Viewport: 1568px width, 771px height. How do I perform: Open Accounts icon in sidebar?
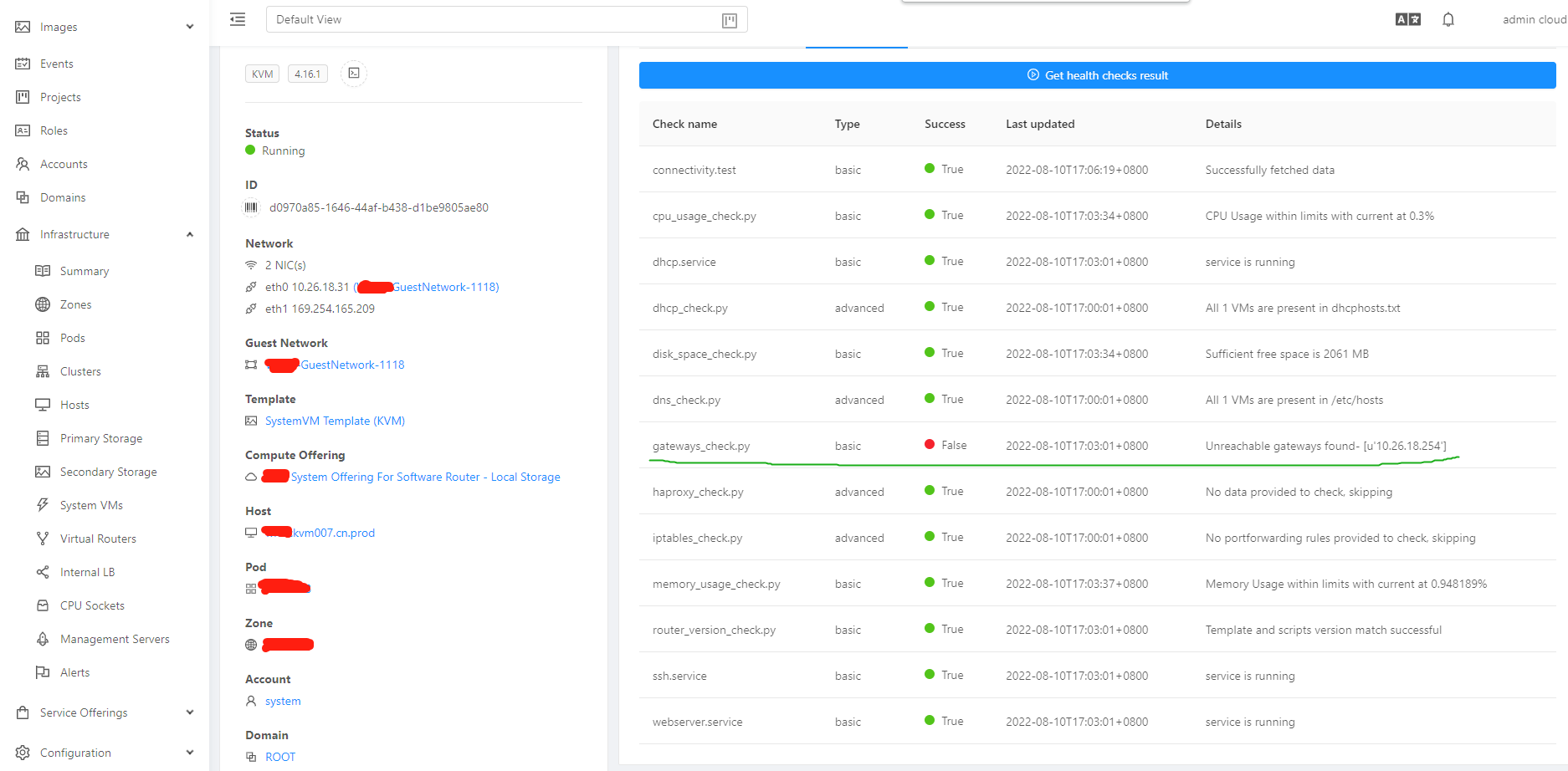[x=23, y=164]
